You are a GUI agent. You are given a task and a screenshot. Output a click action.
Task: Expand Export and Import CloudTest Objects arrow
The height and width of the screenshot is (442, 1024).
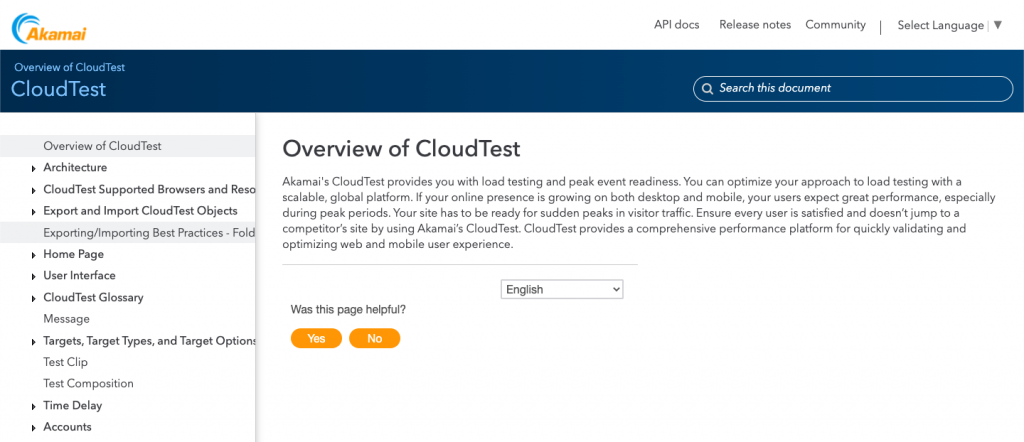(33, 212)
